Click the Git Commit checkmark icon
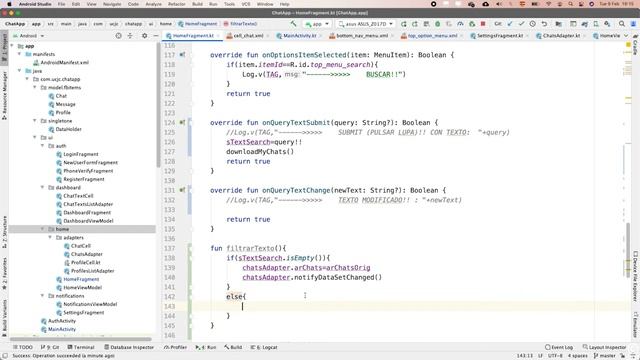Image resolution: width=640 pixels, height=360 pixels. click(521, 24)
